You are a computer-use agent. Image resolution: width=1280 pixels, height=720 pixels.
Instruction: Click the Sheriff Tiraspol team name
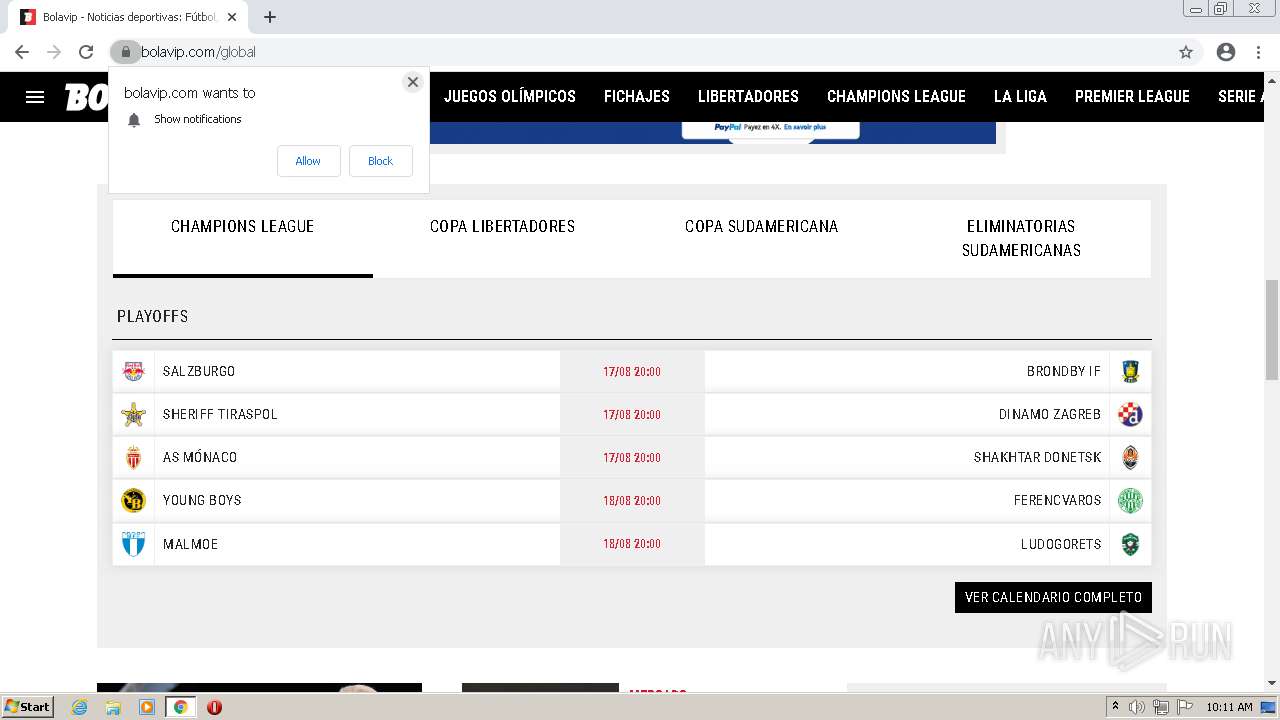220,414
